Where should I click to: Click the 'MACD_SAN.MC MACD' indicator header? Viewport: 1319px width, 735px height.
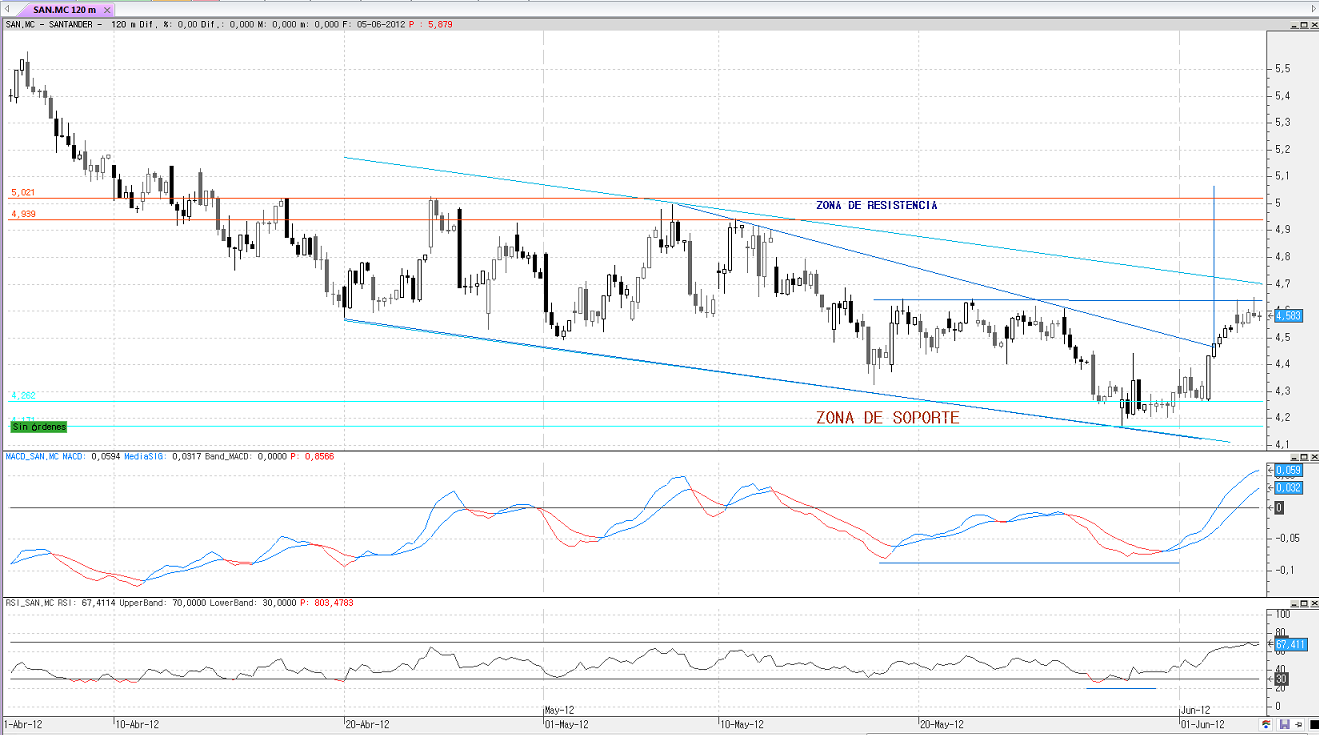44,456
